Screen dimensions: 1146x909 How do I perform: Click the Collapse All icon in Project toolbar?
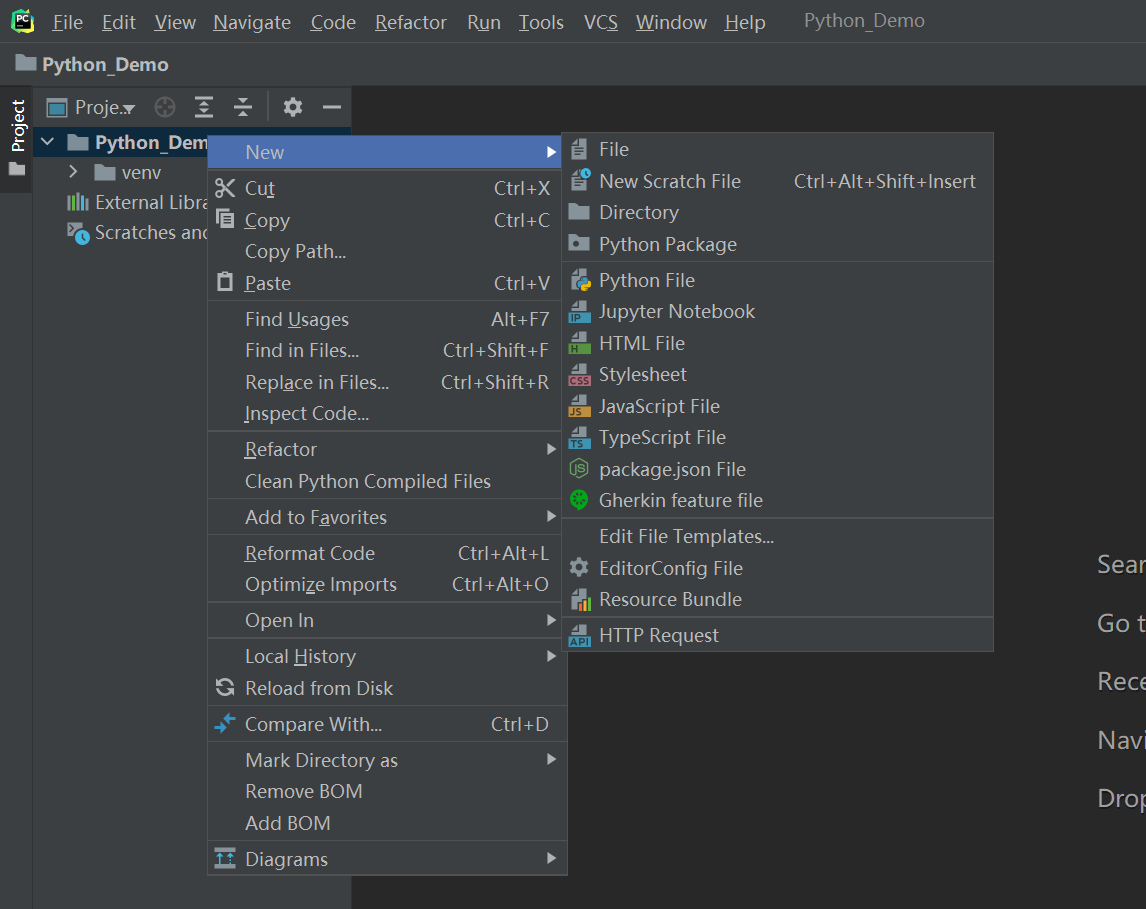[x=243, y=107]
